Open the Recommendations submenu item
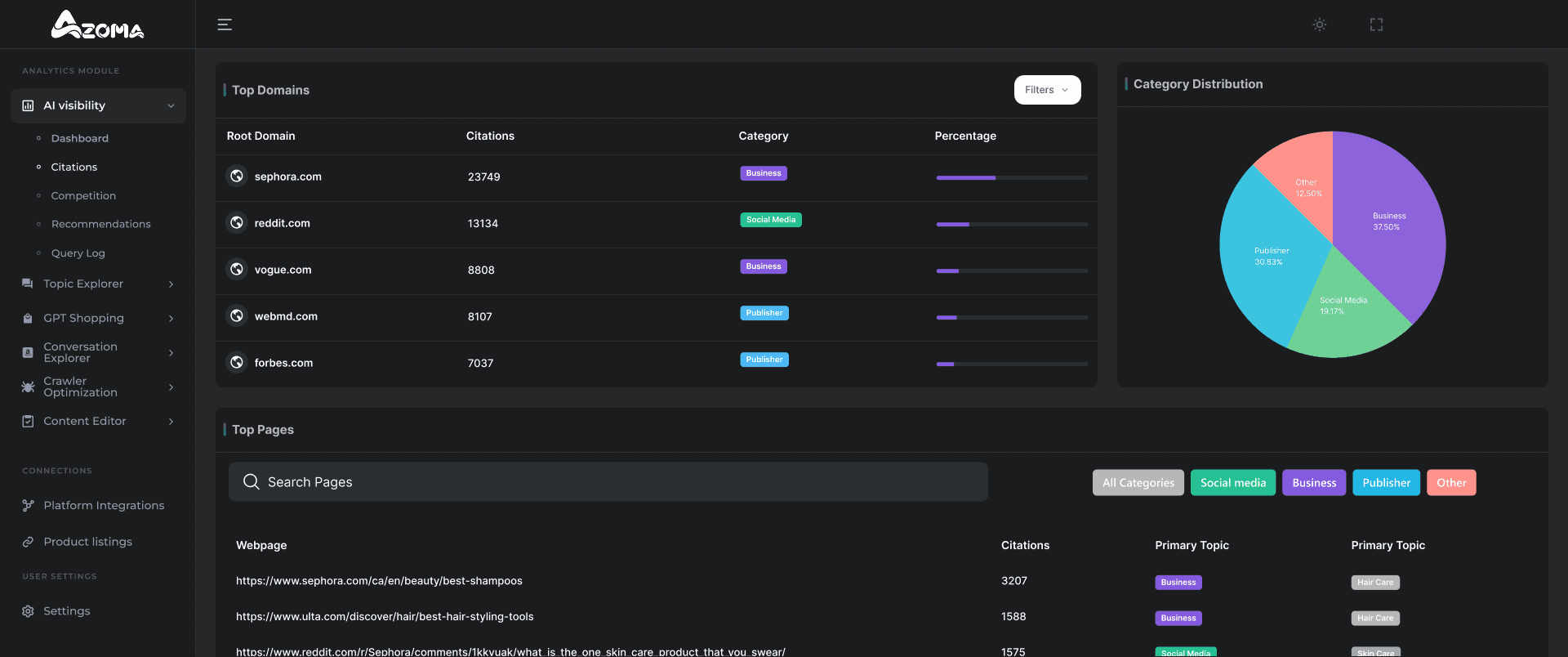This screenshot has height=657, width=1568. coord(100,224)
